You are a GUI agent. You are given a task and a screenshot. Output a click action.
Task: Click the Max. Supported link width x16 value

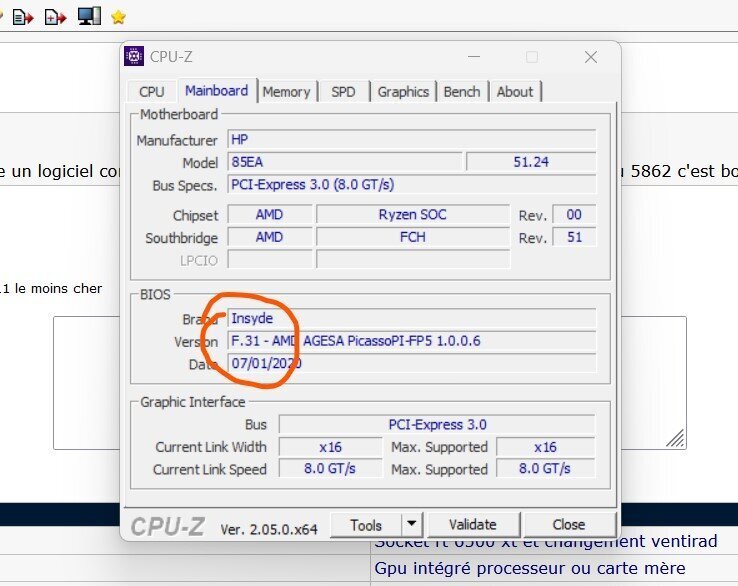tap(546, 447)
